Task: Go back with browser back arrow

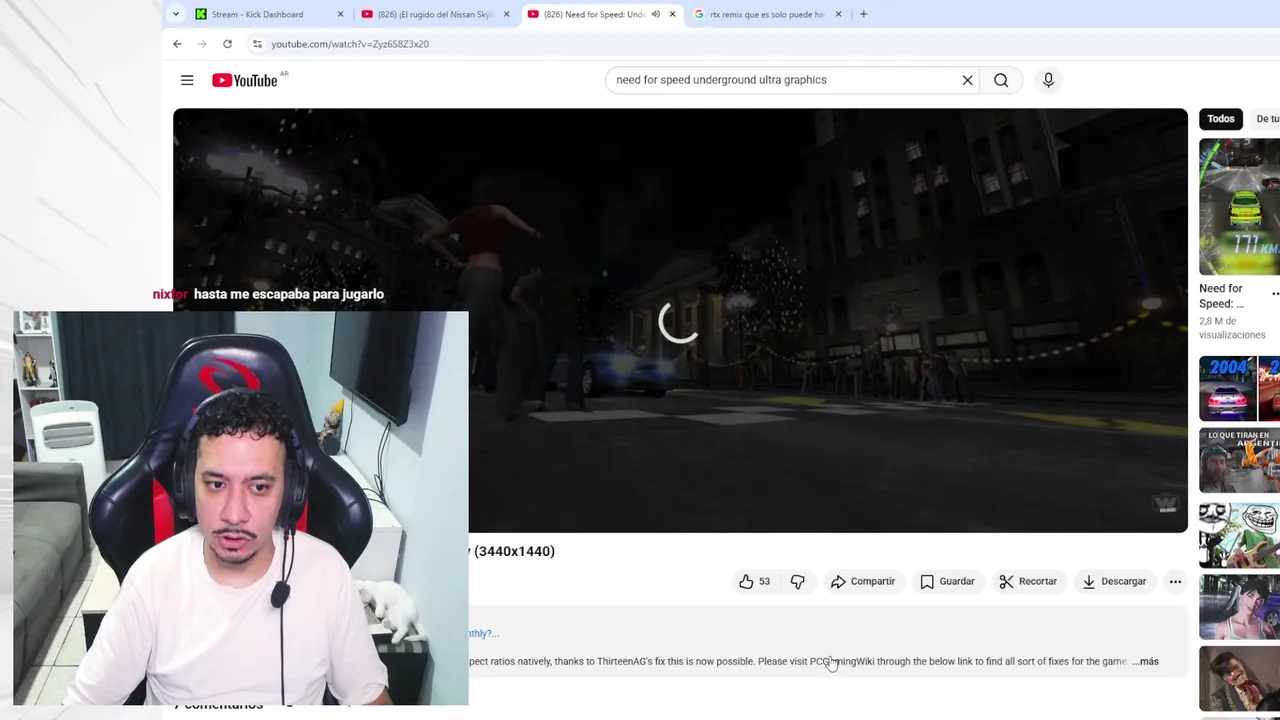Action: click(177, 44)
